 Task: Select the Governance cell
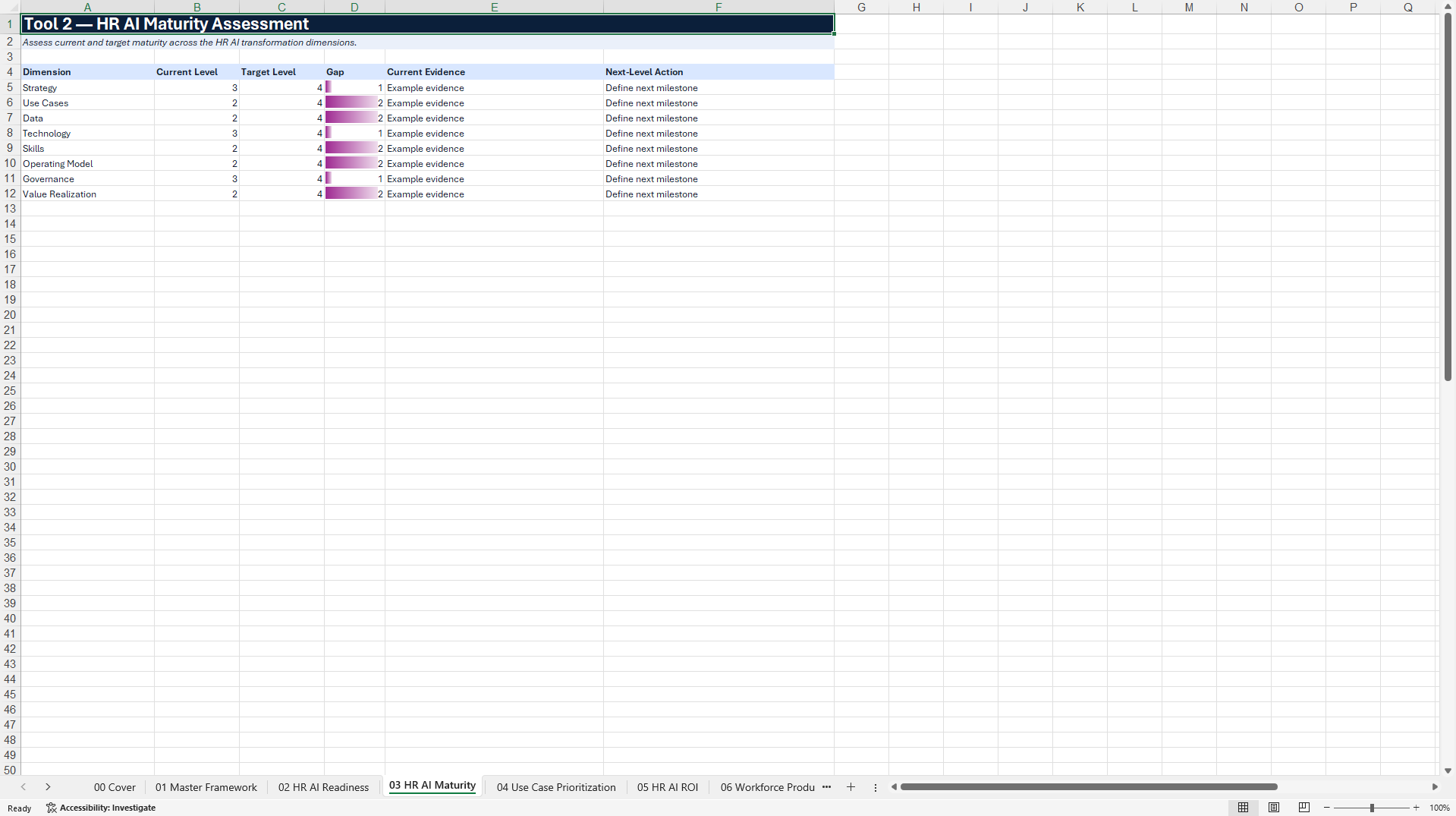coord(87,178)
